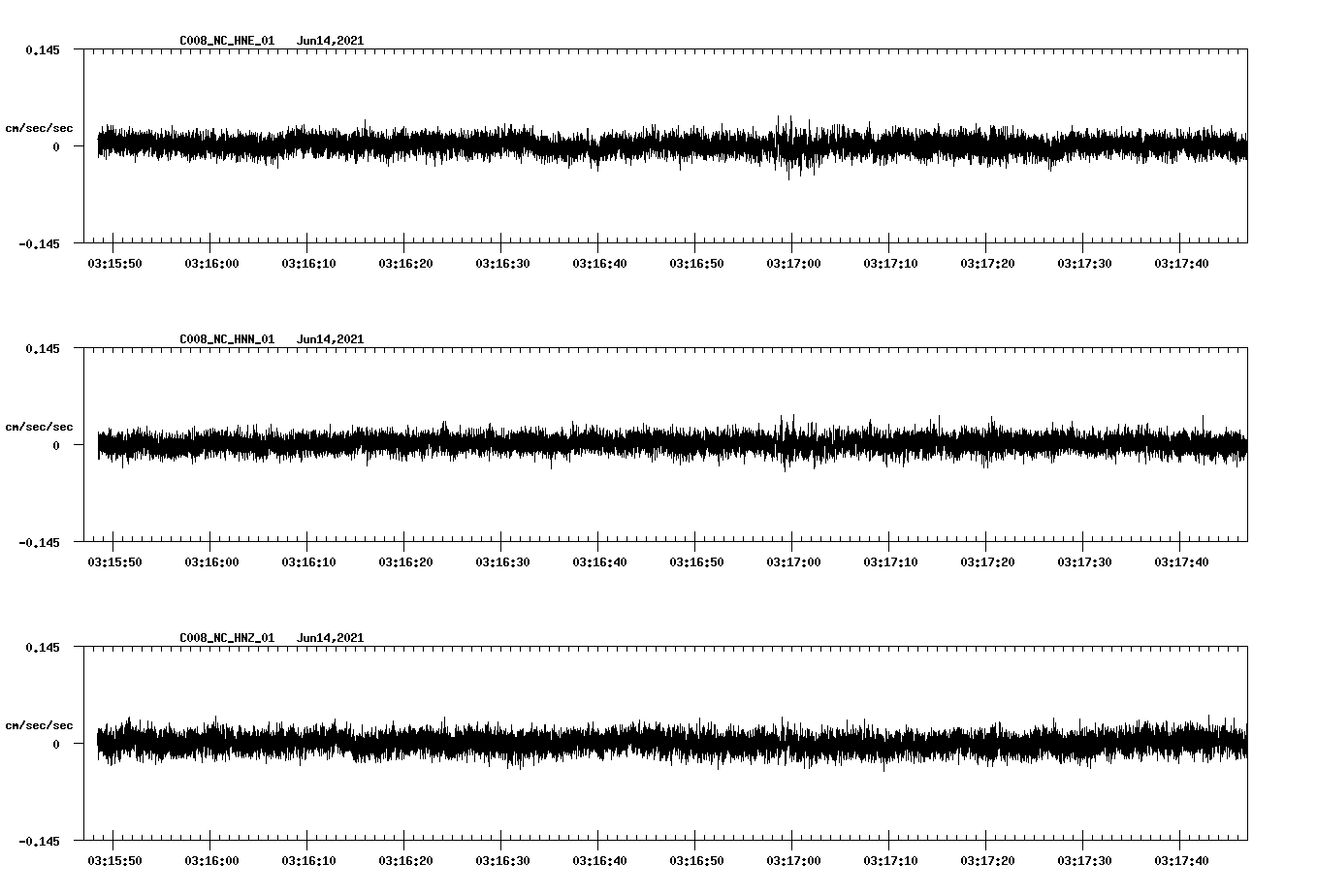Click time label 03:17:00 under HNN plot
Screen dimensions: 1317x896
click(x=793, y=562)
